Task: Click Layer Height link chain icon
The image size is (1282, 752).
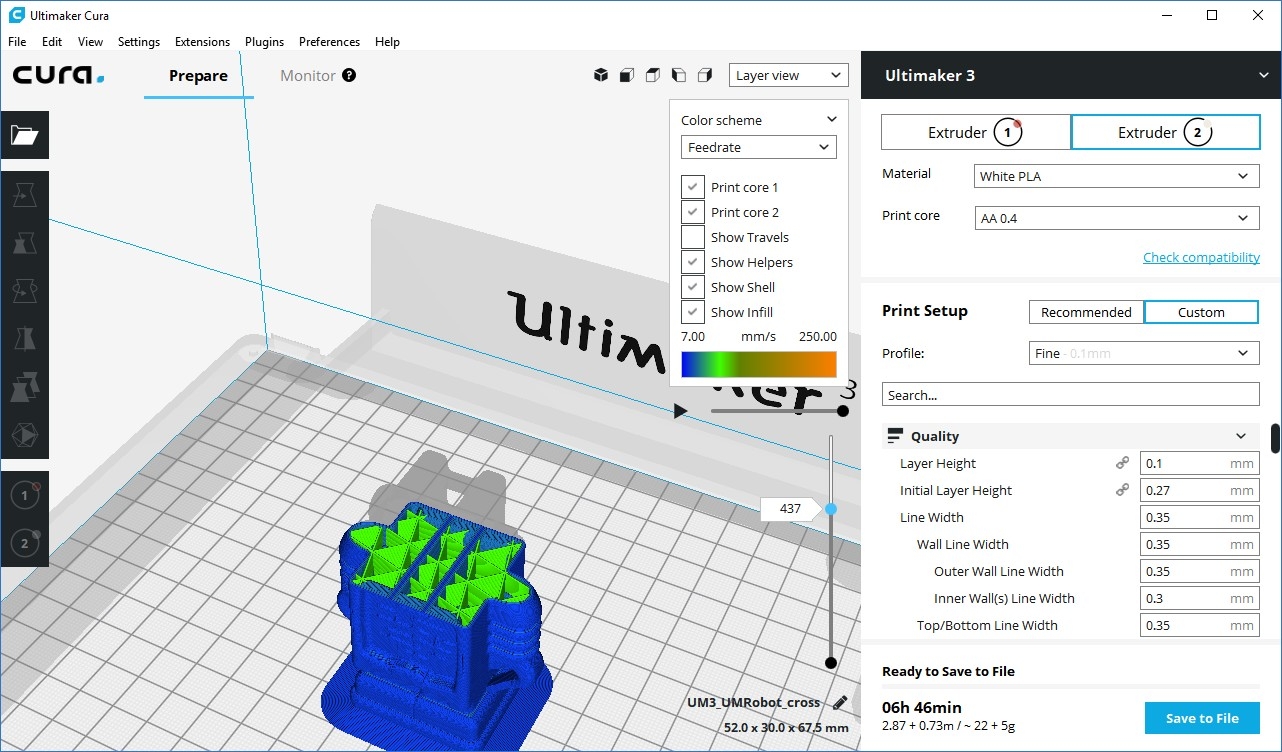Action: pyautogui.click(x=1122, y=463)
